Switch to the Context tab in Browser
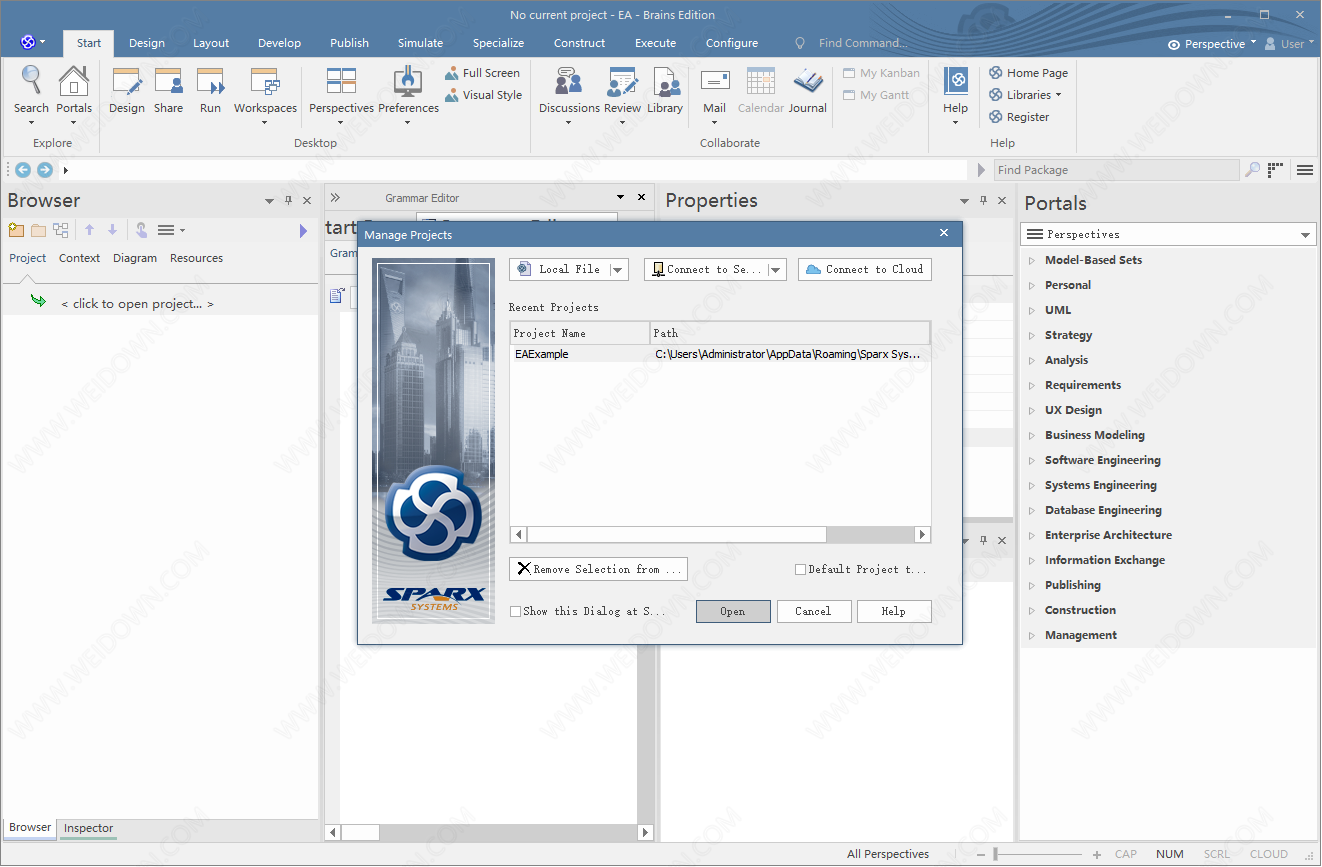 pyautogui.click(x=79, y=258)
